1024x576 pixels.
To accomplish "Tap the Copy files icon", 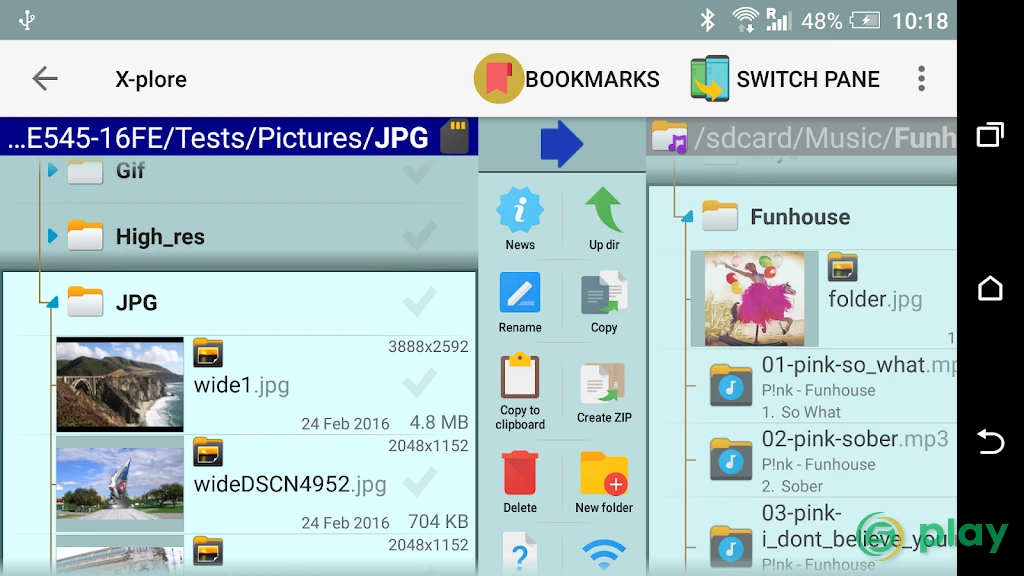I will tap(603, 293).
